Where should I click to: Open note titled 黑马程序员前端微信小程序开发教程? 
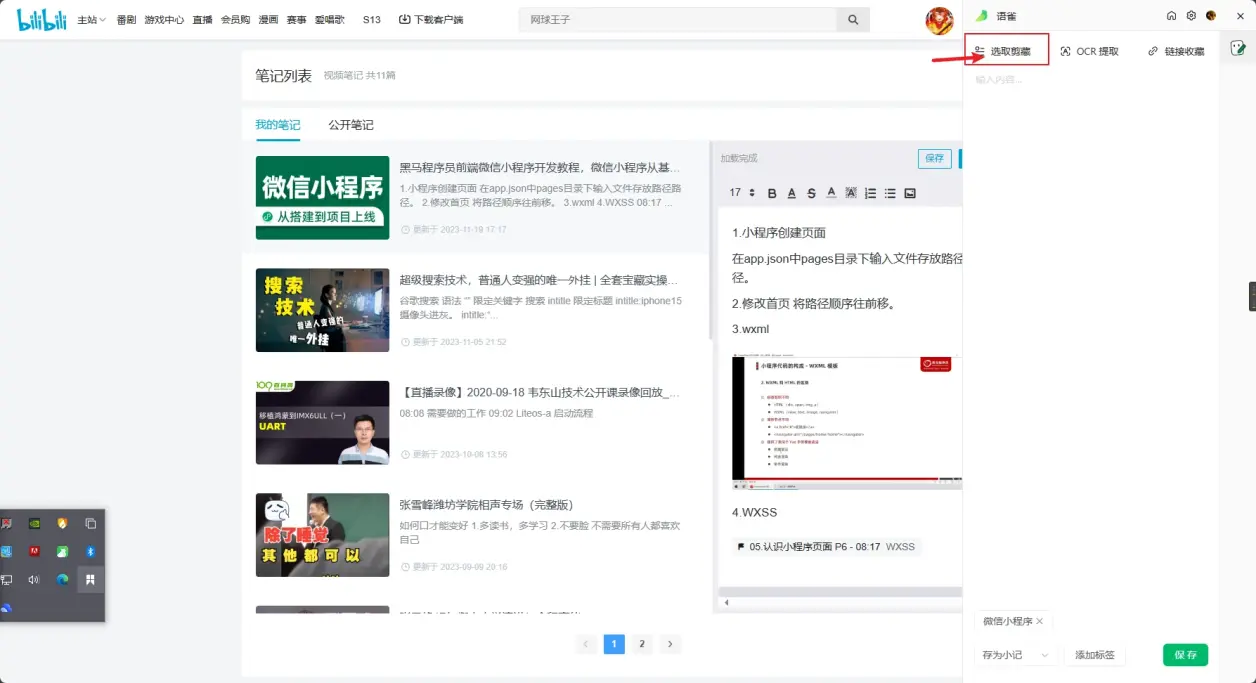click(x=540, y=168)
